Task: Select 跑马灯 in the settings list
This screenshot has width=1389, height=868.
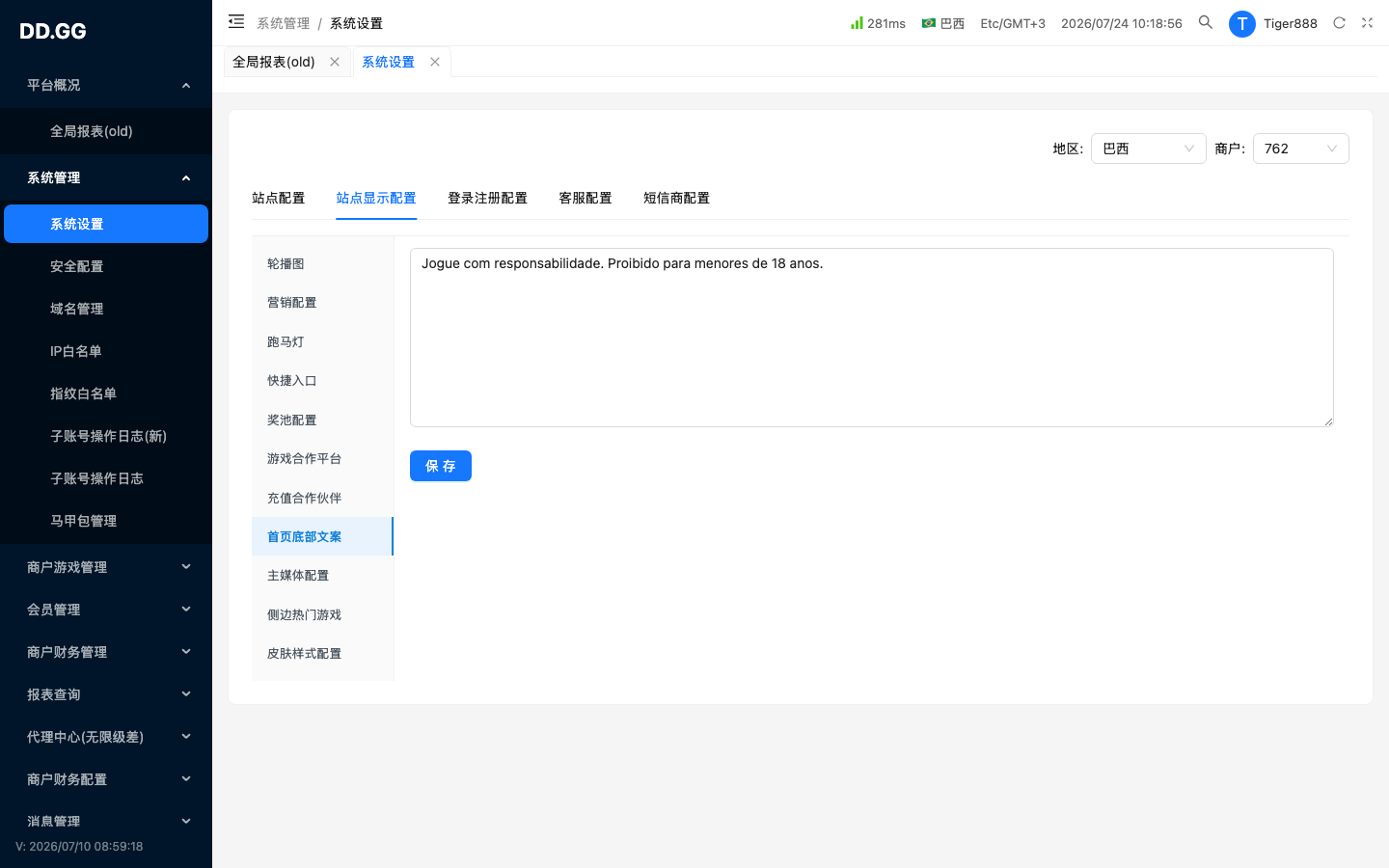Action: coord(322,341)
